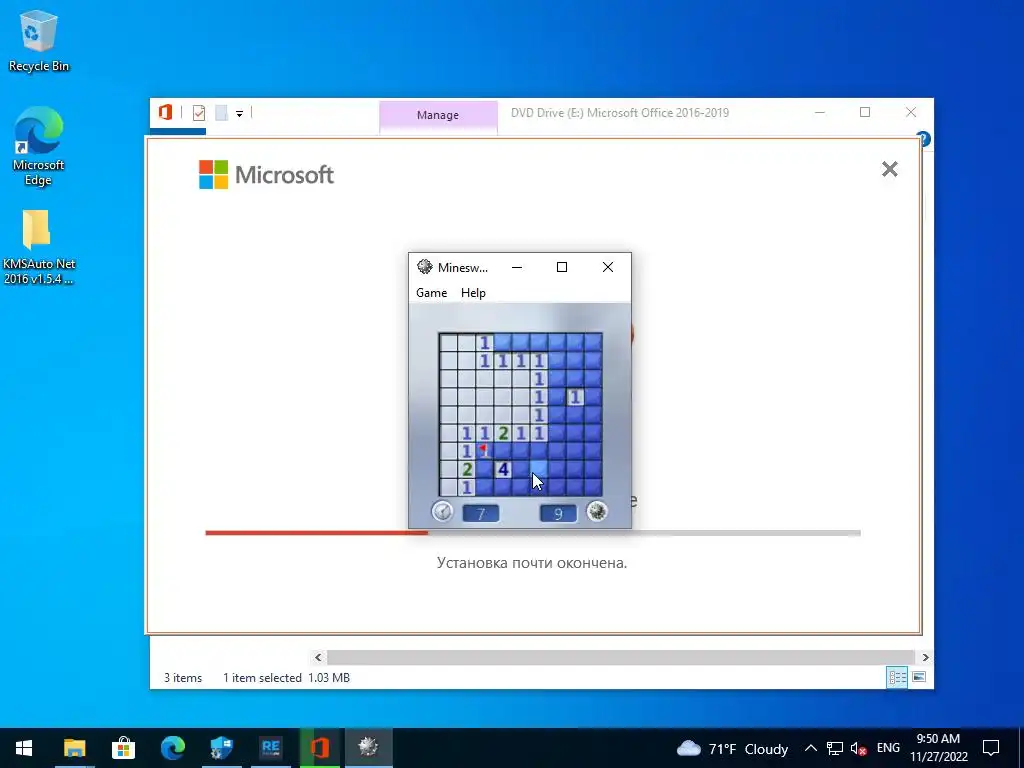Open Microsoft Store from the taskbar
This screenshot has height=768, width=1024.
123,748
